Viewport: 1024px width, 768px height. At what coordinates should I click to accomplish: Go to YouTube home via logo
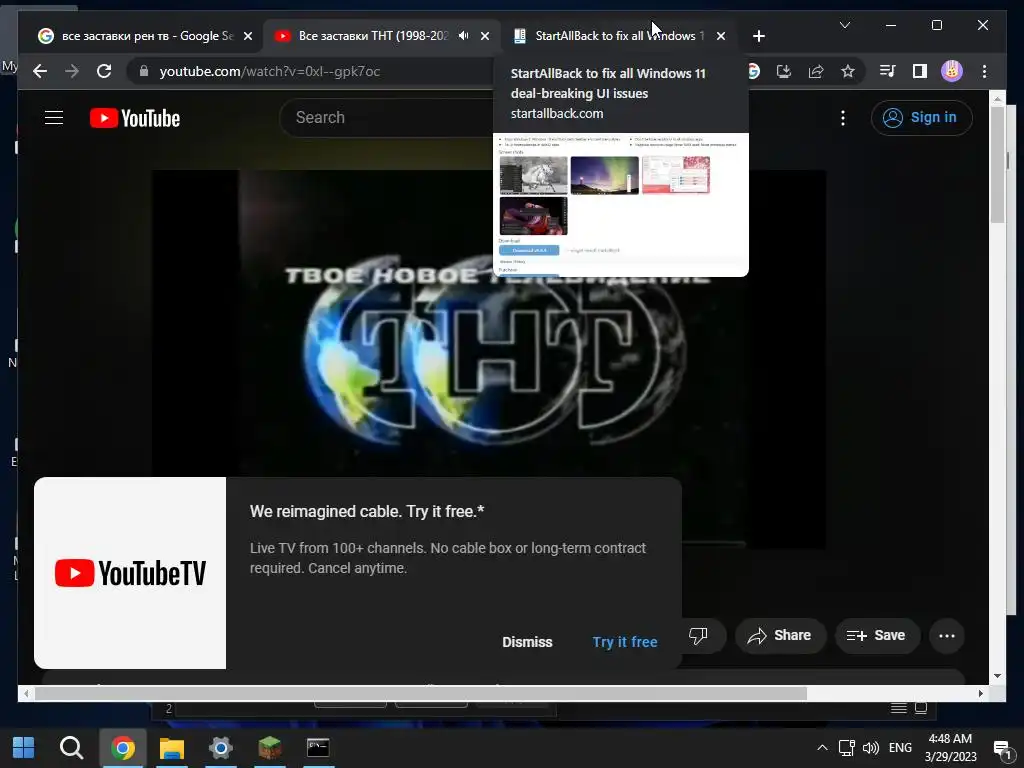pos(135,118)
